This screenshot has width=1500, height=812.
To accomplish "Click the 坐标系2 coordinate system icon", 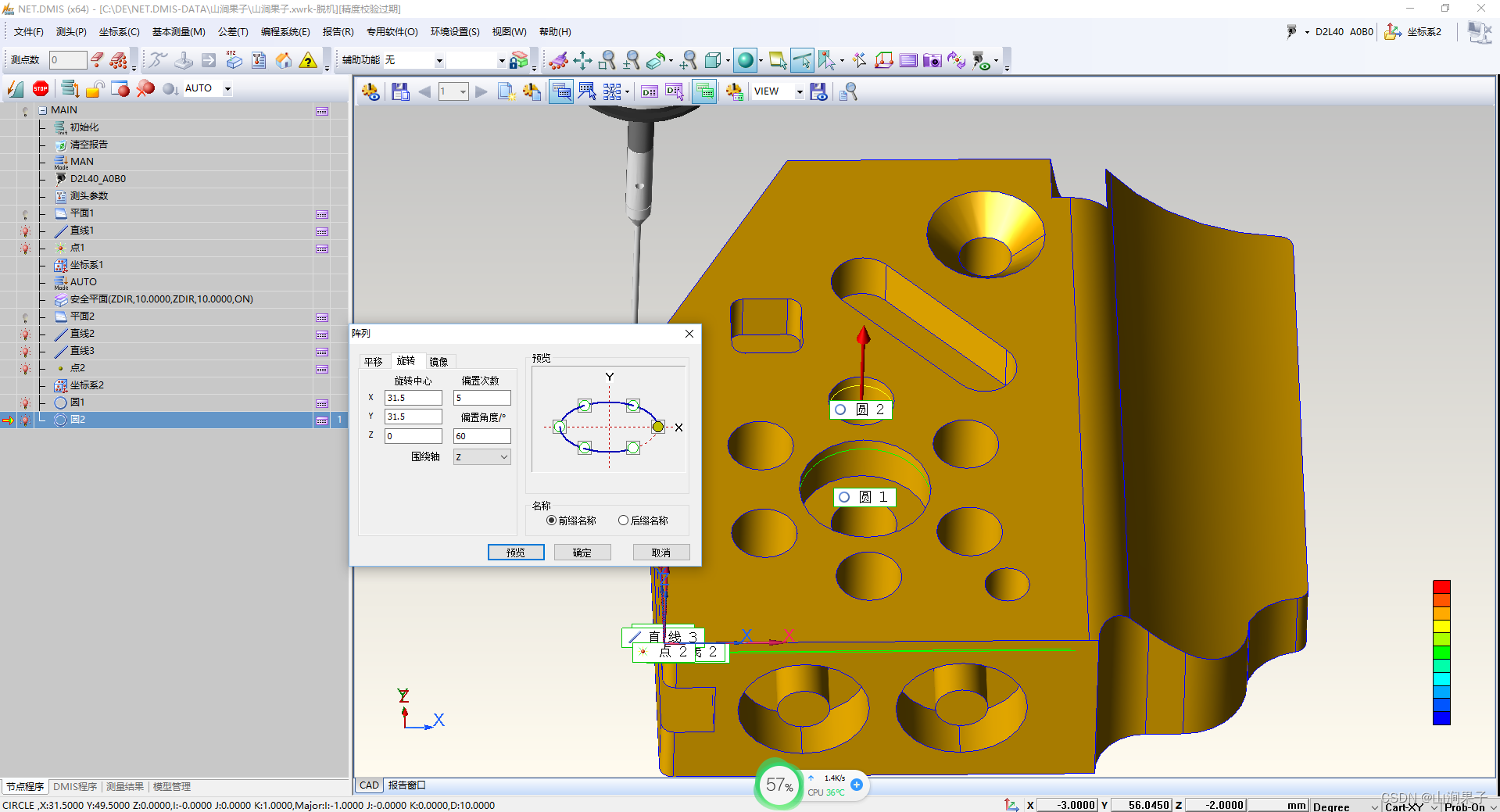I will pyautogui.click(x=1393, y=31).
